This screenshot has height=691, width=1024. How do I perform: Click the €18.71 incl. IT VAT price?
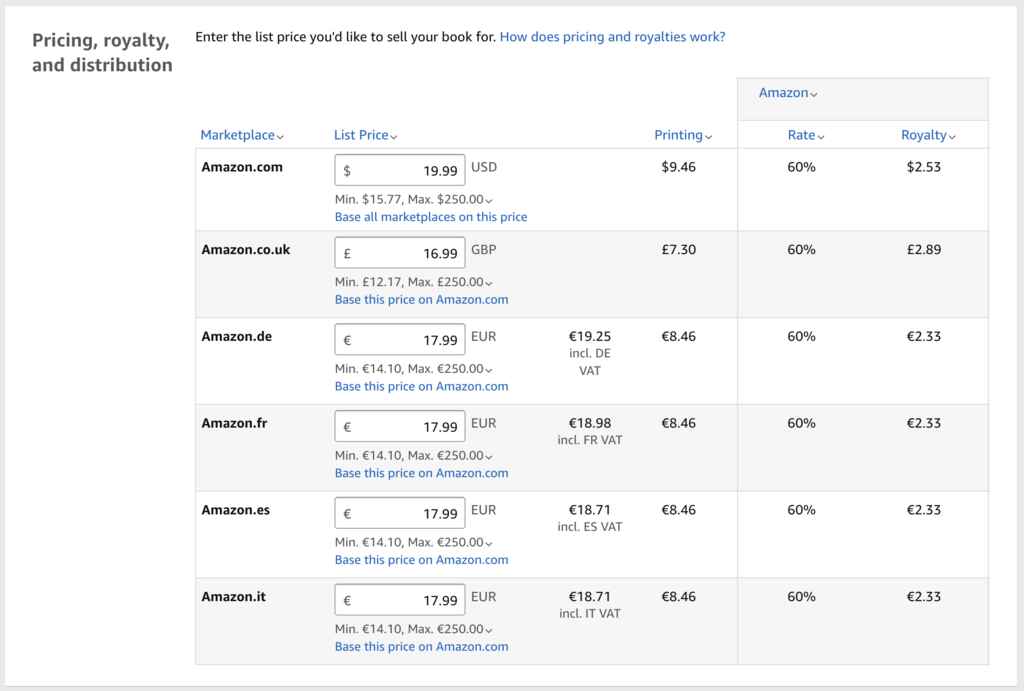[590, 605]
